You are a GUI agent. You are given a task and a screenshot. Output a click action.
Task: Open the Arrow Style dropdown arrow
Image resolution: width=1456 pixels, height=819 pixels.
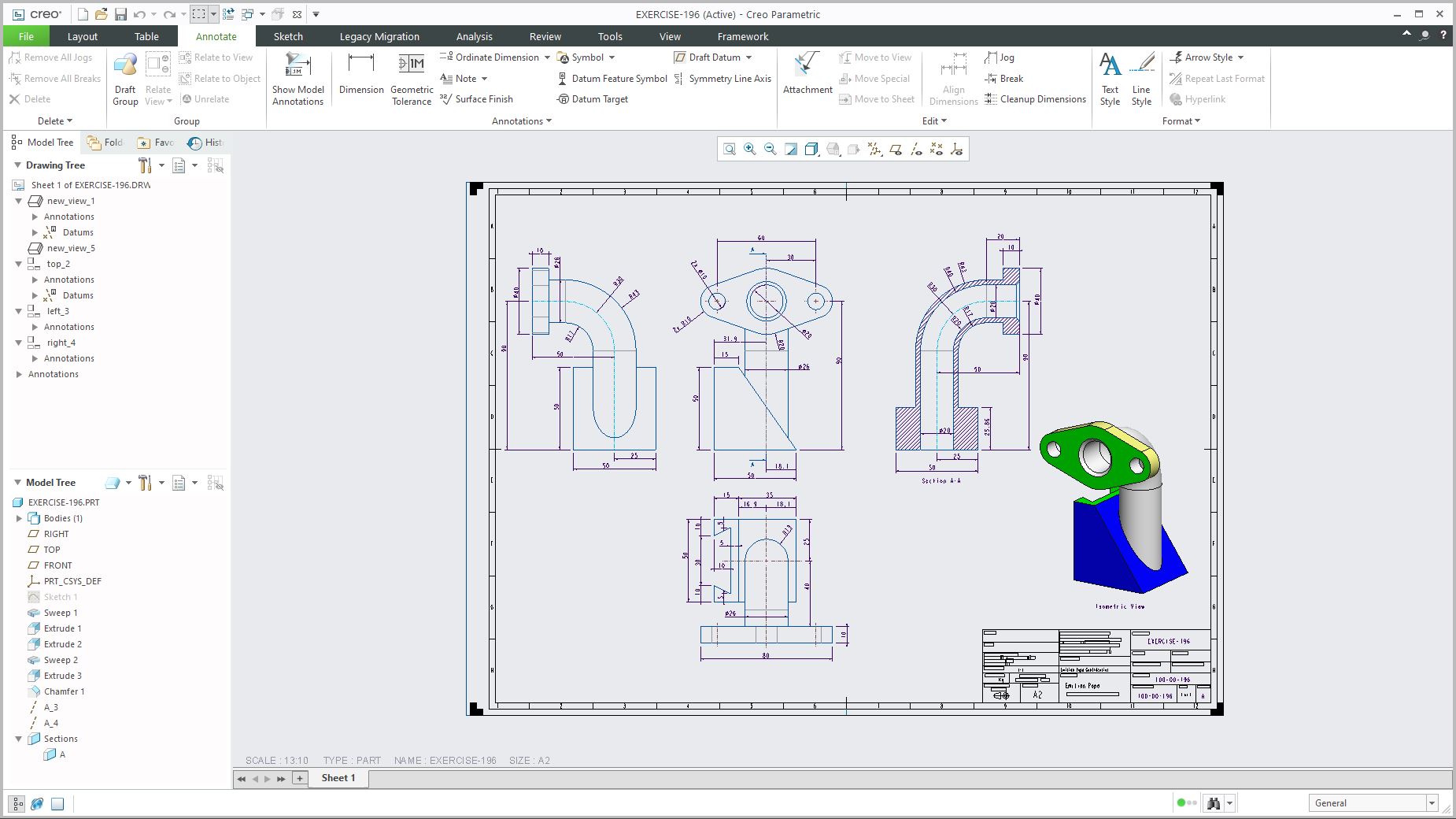(1240, 57)
